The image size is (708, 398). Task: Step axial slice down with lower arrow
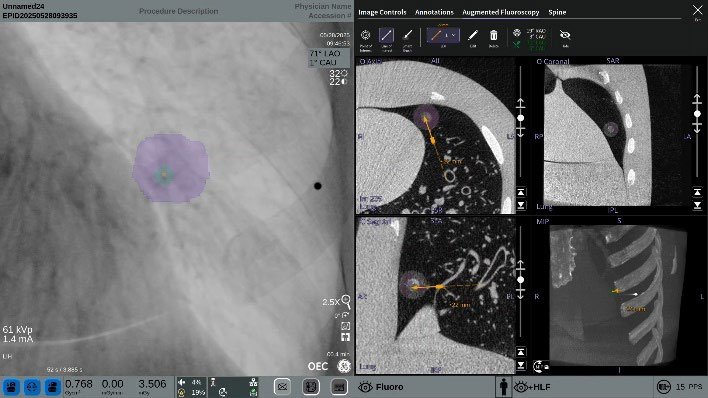[x=521, y=132]
